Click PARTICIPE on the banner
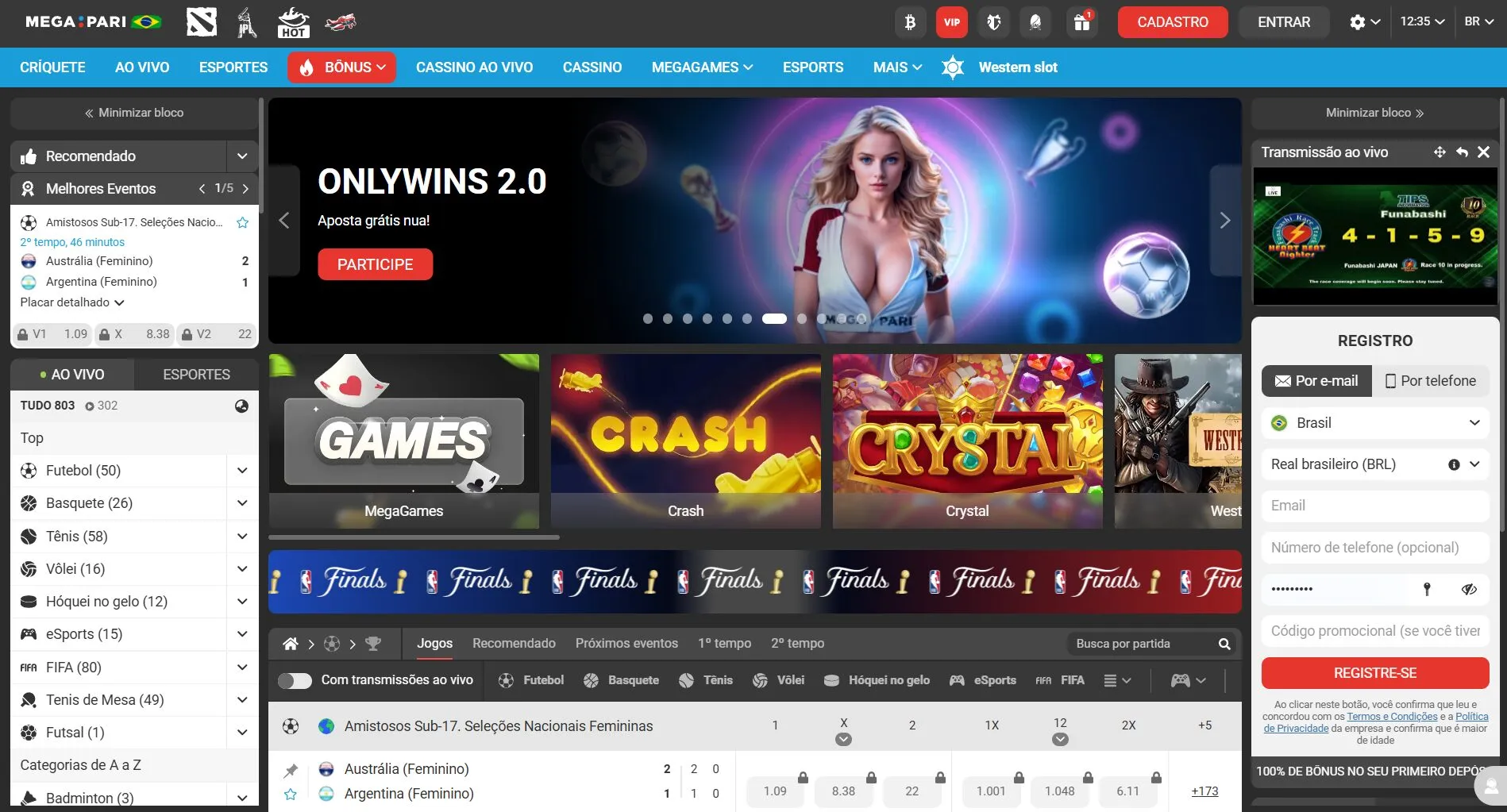The image size is (1507, 812). pyautogui.click(x=375, y=264)
